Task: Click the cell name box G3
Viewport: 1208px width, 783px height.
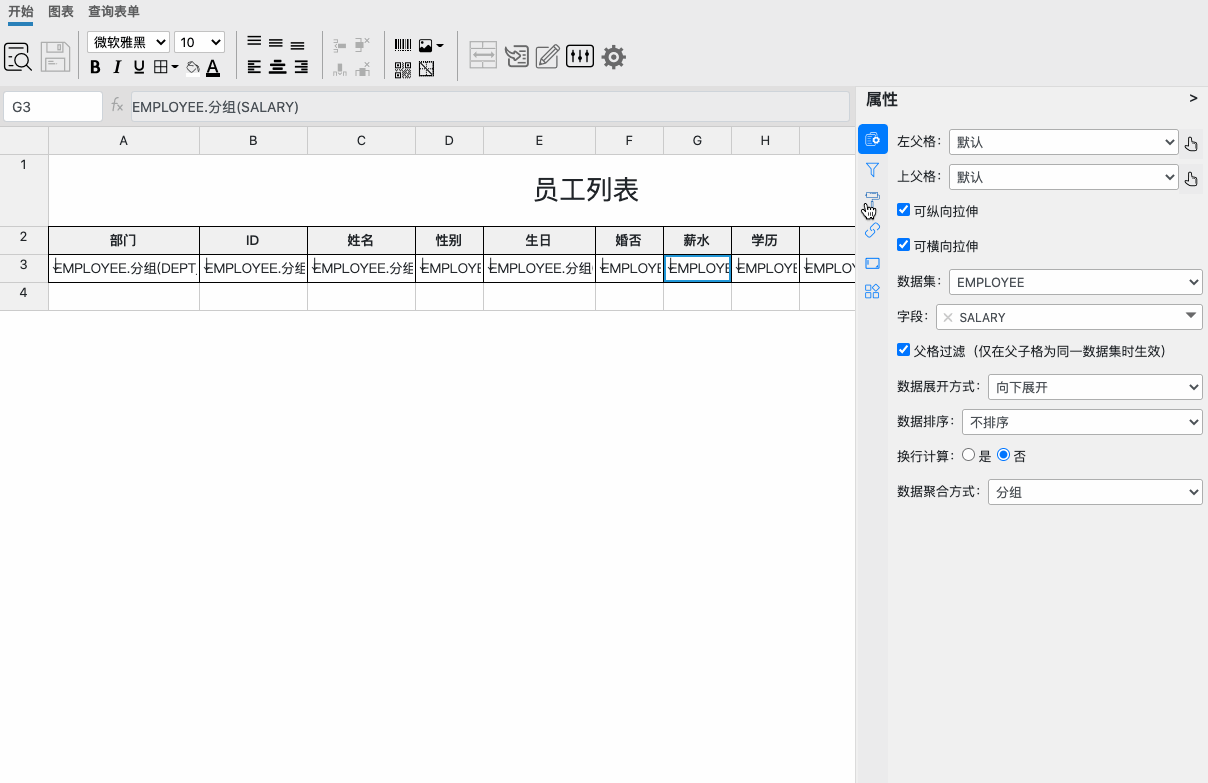Action: point(53,106)
